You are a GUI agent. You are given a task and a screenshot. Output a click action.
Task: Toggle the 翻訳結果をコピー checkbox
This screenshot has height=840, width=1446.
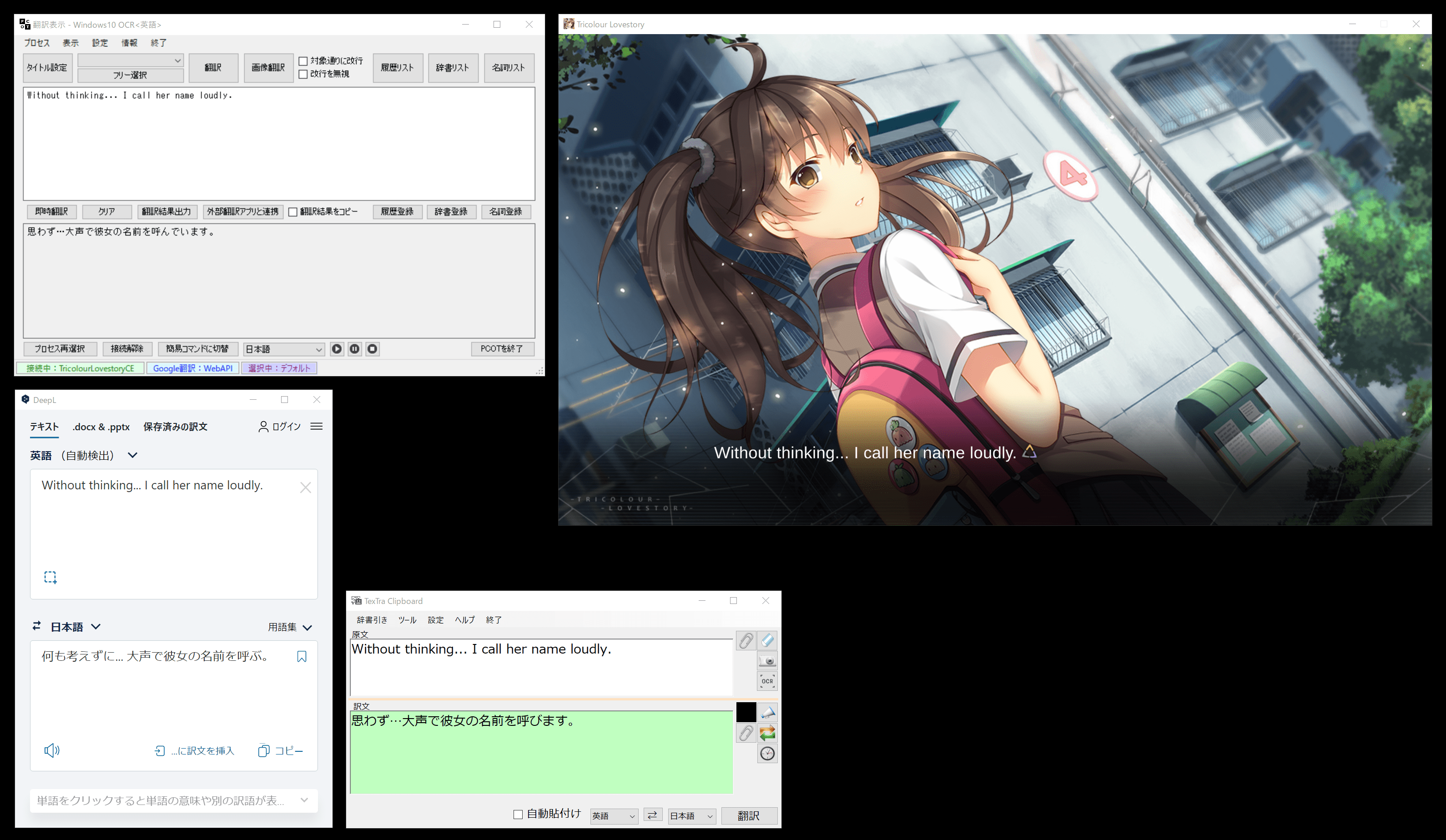click(x=292, y=212)
